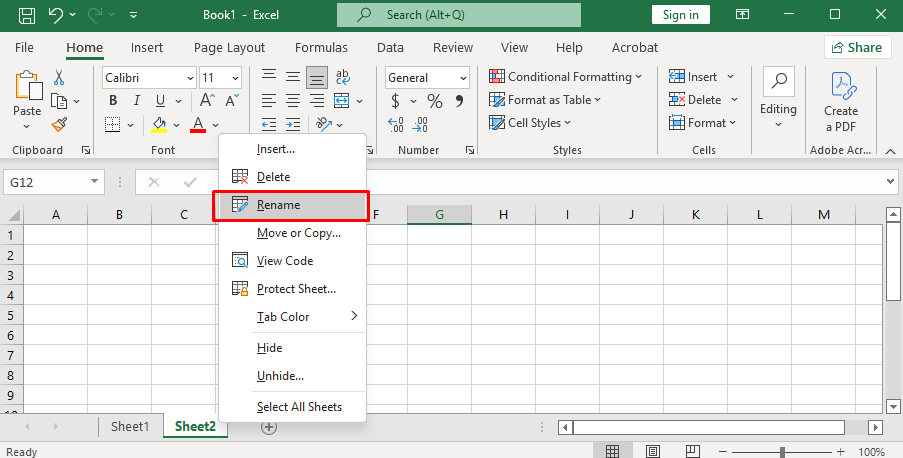Click the Cut scissors icon

point(59,77)
